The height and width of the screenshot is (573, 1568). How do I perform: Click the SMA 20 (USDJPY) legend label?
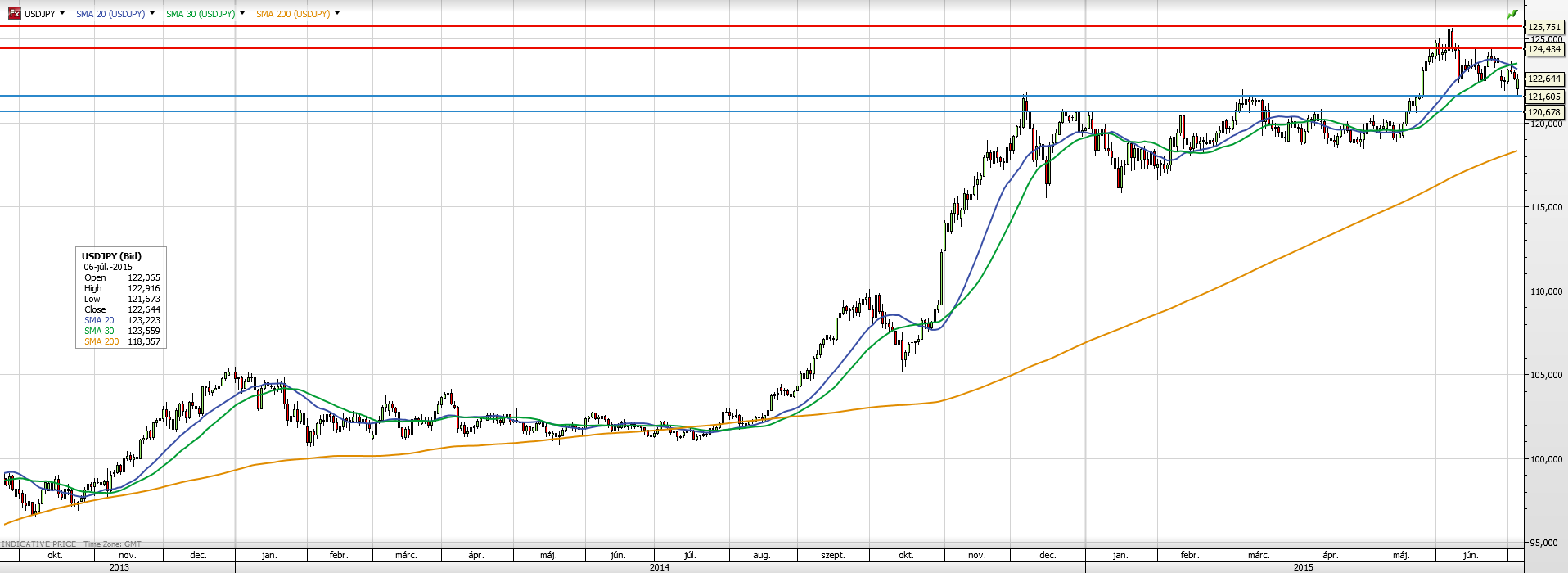click(110, 14)
